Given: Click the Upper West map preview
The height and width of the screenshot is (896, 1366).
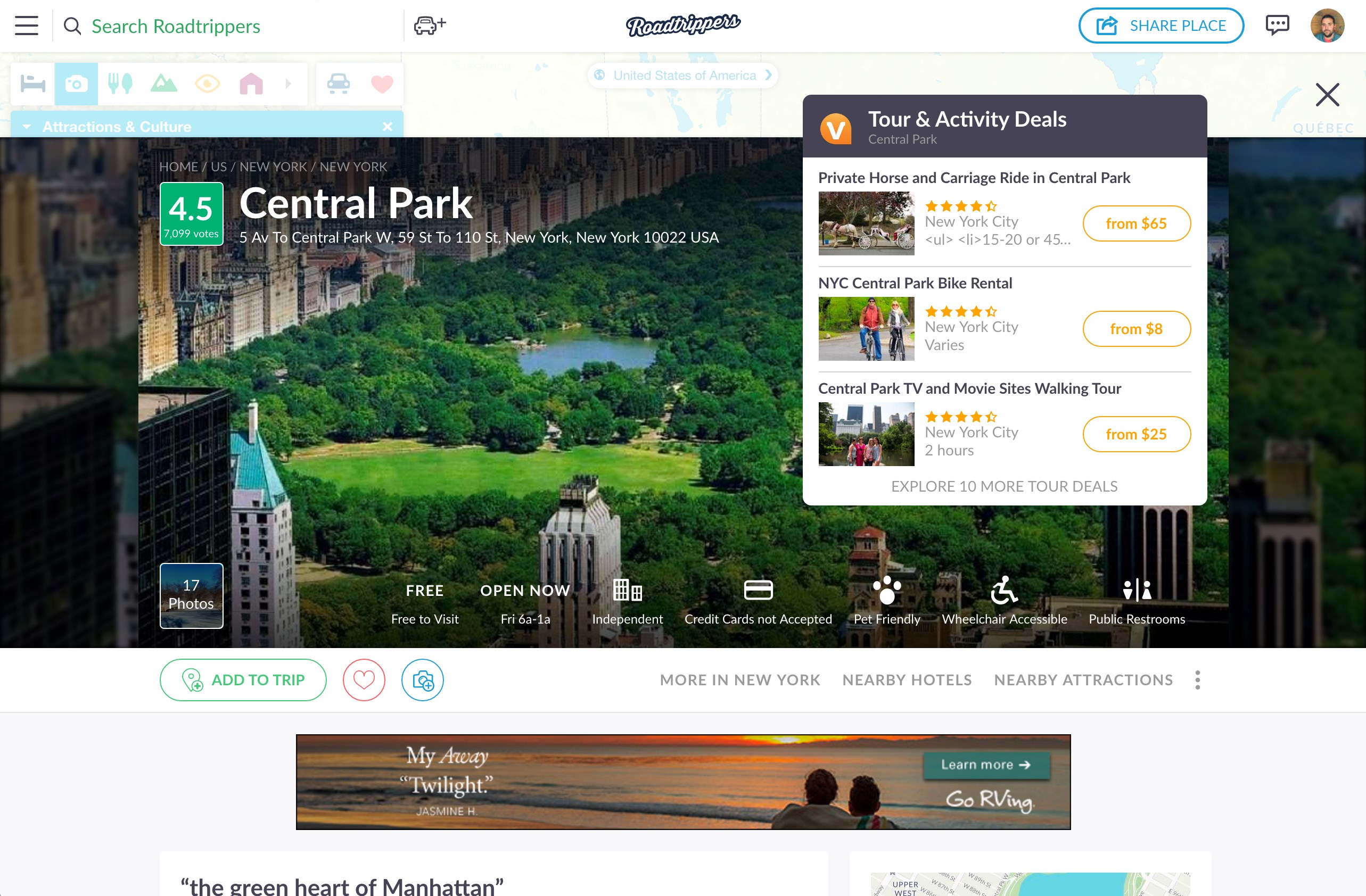Looking at the screenshot, I should coord(1030,884).
